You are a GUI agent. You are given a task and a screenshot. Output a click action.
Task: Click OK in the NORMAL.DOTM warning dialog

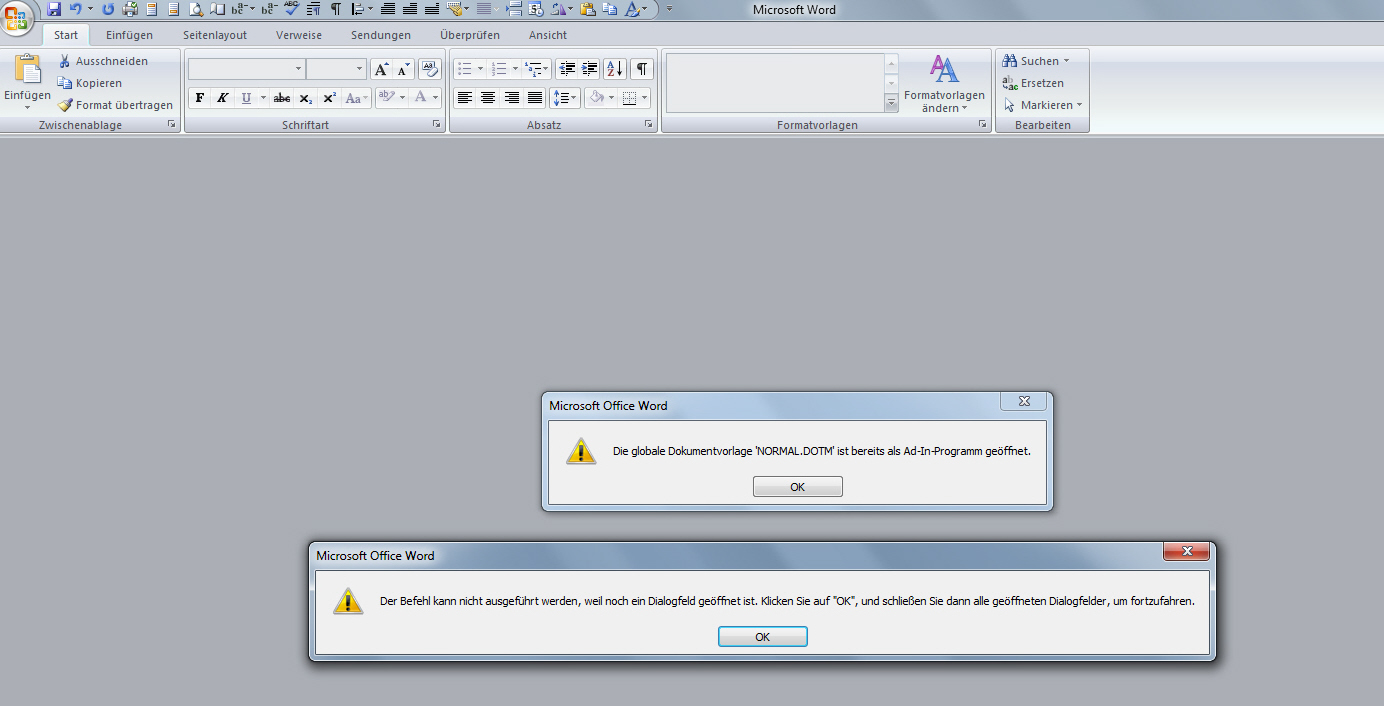pos(798,487)
